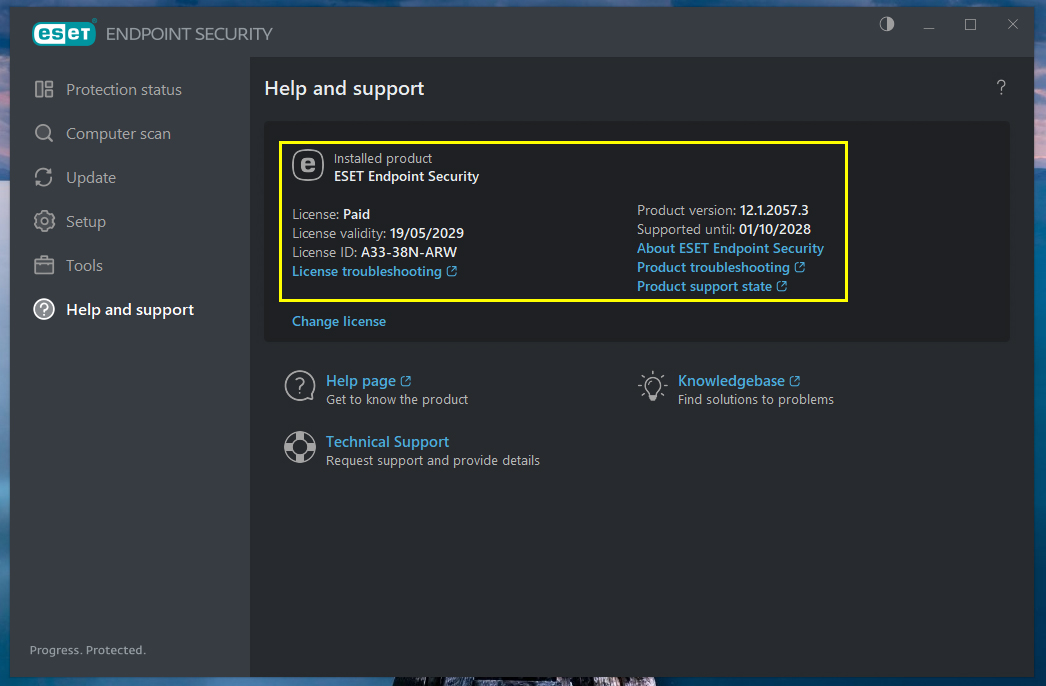Click the 'Paid' license value
Screen dimensions: 1046x686
[356, 214]
